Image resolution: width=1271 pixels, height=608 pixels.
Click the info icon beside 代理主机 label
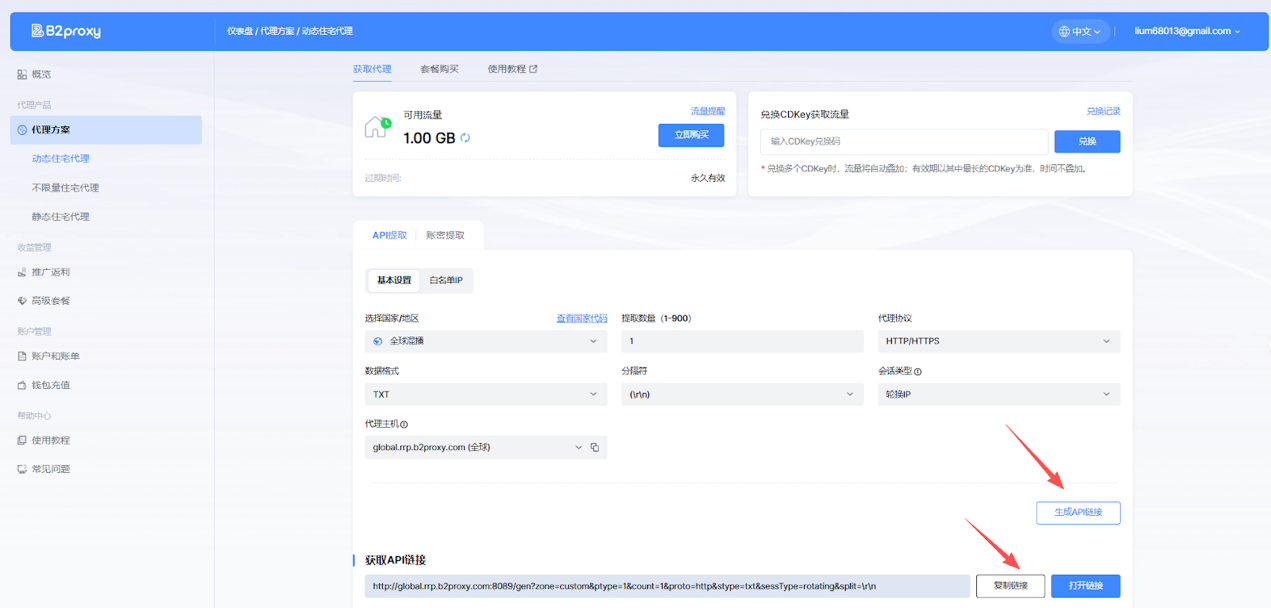(404, 425)
